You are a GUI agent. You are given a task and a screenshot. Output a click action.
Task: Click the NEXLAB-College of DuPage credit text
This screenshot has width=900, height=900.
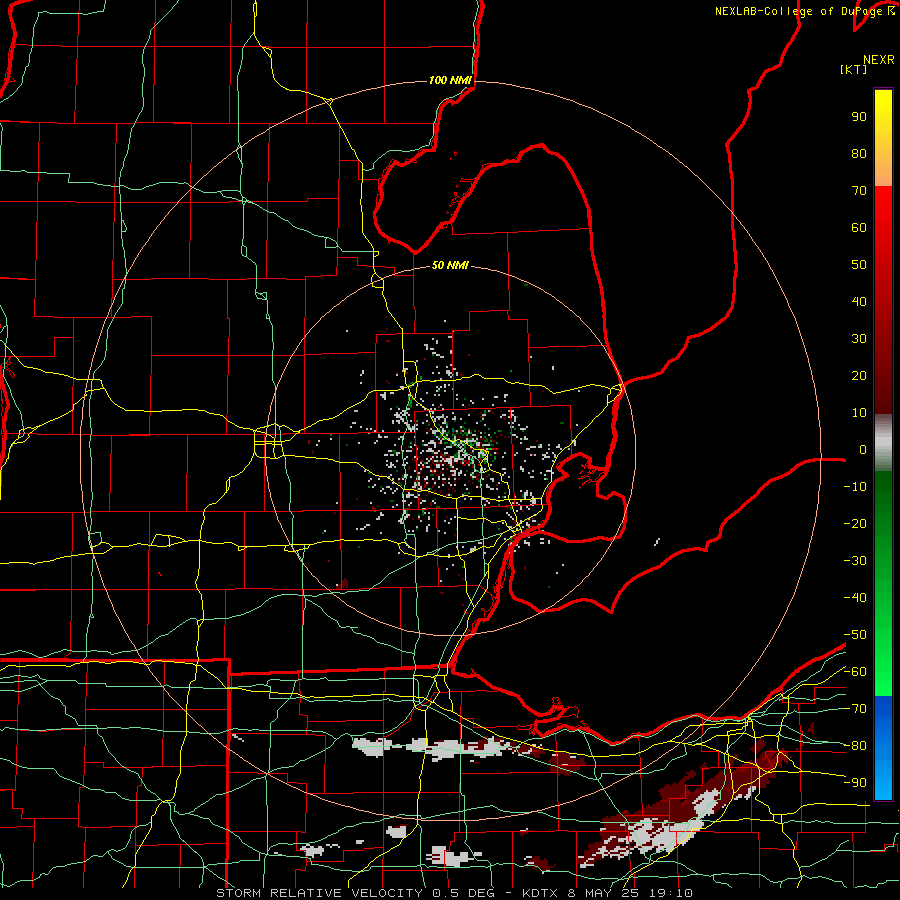coord(804,11)
